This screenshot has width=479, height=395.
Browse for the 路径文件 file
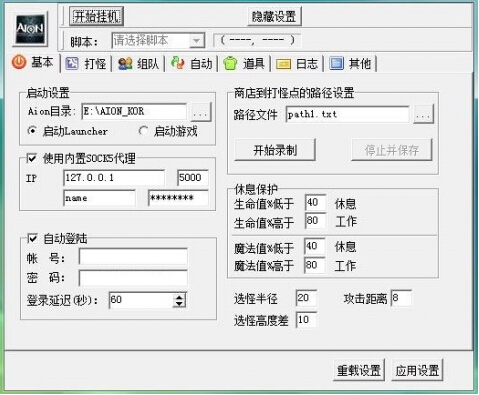pos(424,114)
